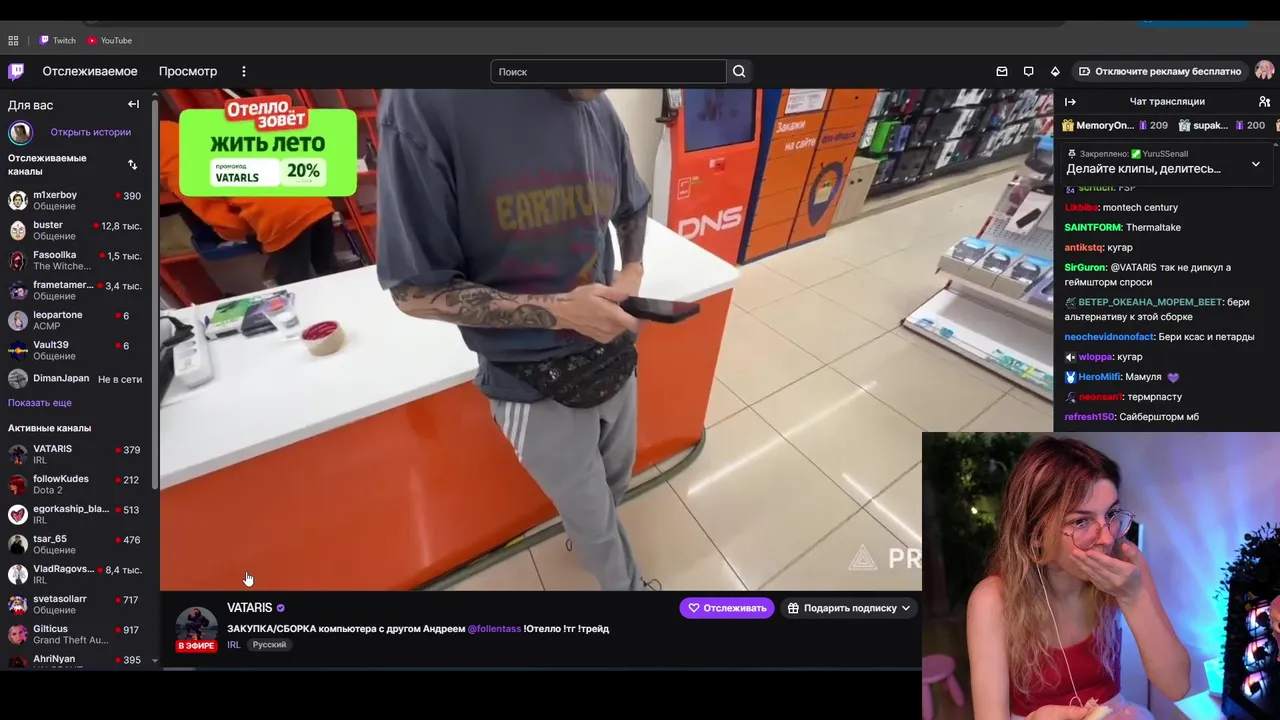
Task: Click the В ЭФИРЕ live badge
Action: 196,646
